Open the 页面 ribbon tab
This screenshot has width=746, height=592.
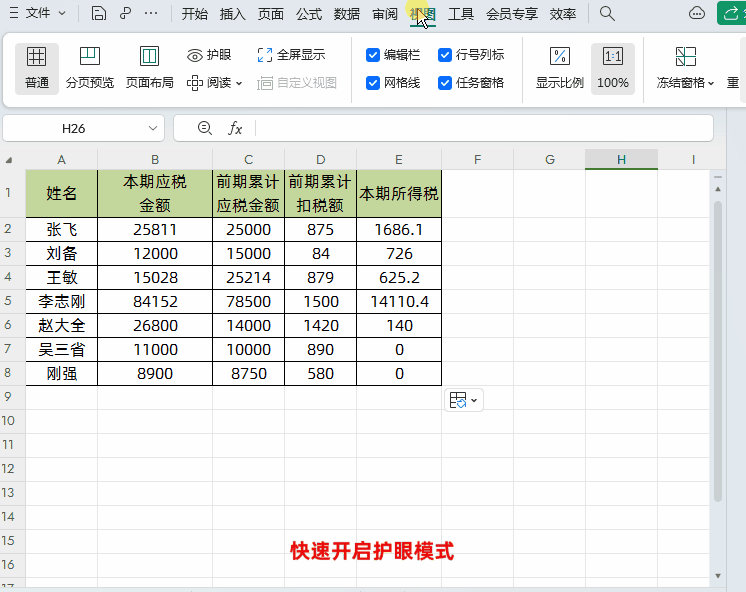click(271, 14)
